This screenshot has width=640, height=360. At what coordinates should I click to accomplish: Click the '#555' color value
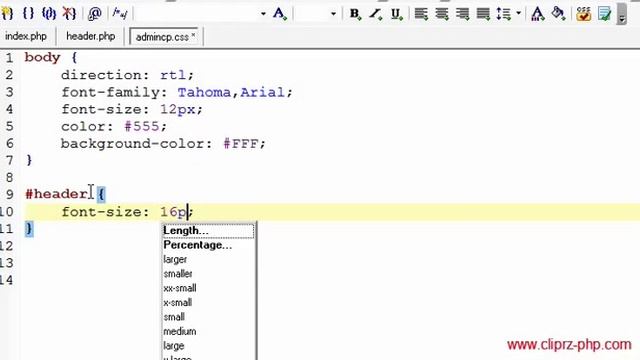click(x=141, y=127)
